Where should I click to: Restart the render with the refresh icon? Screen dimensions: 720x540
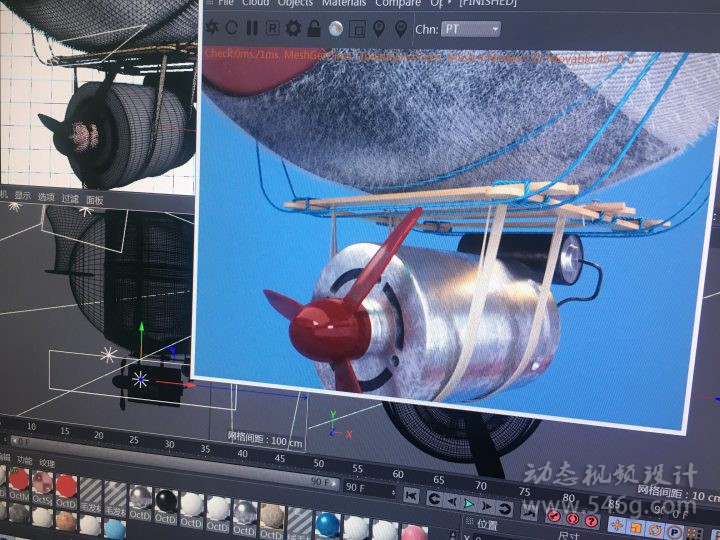point(232,28)
